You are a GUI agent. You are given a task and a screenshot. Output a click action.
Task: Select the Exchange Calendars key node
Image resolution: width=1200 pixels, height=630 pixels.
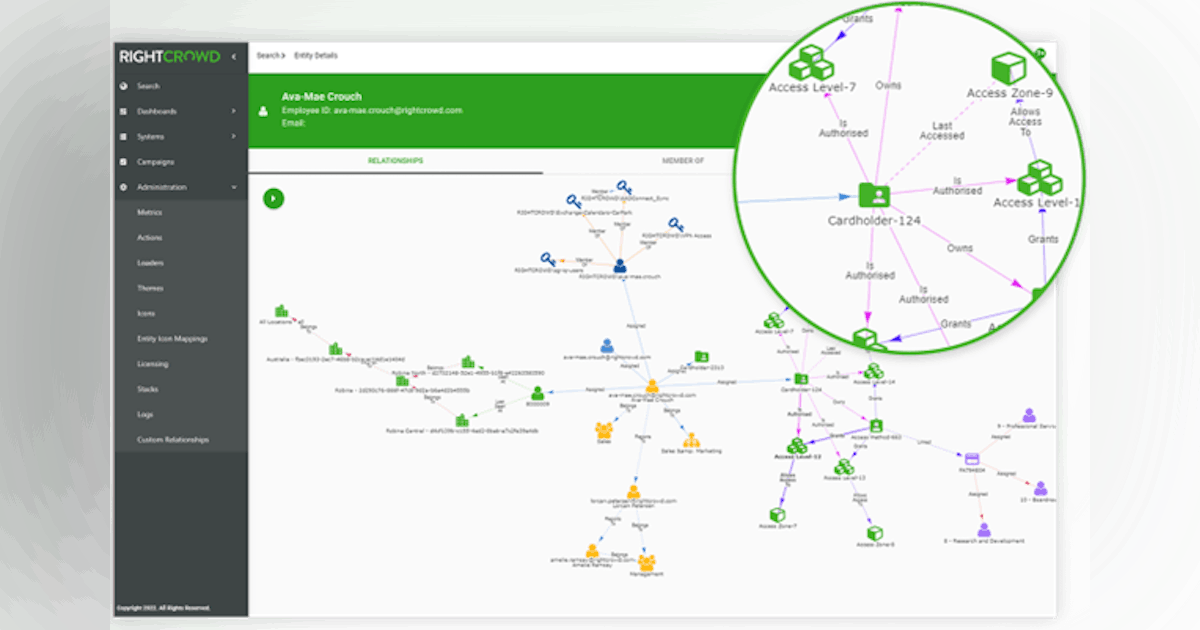(573, 201)
